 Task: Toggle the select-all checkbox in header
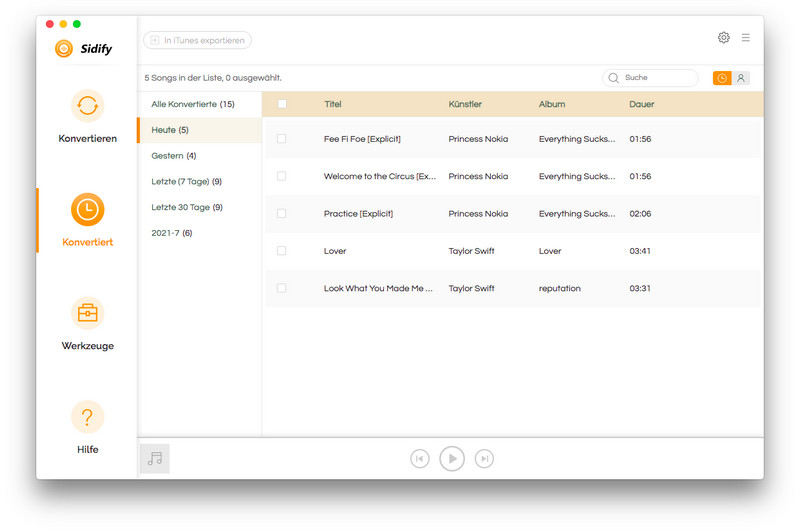pyautogui.click(x=282, y=104)
